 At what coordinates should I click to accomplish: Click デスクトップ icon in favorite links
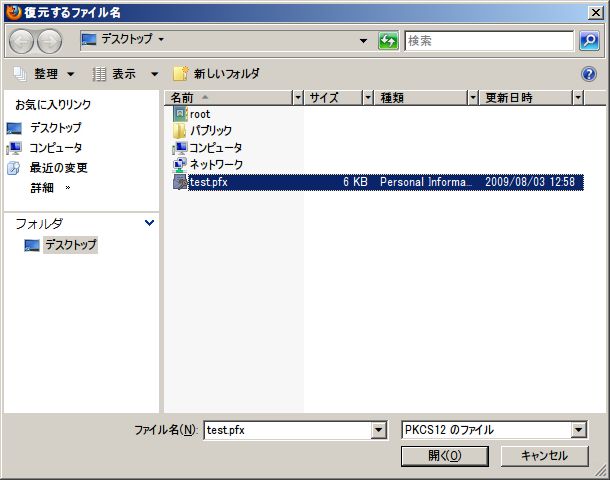[14, 128]
